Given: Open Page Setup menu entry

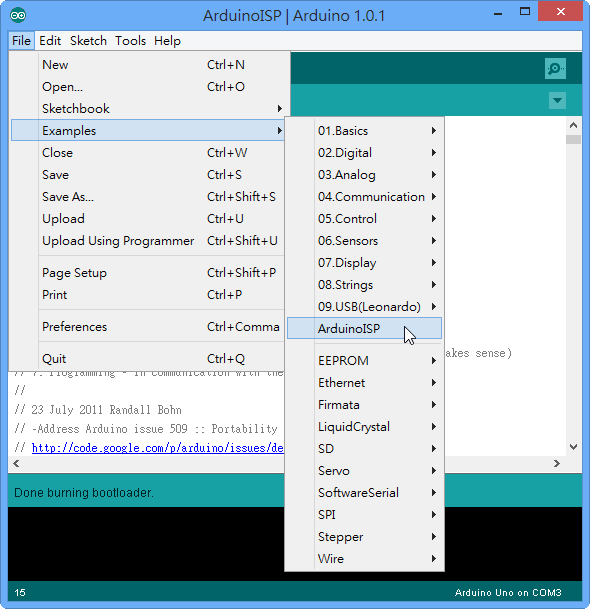Looking at the screenshot, I should pos(148,273).
